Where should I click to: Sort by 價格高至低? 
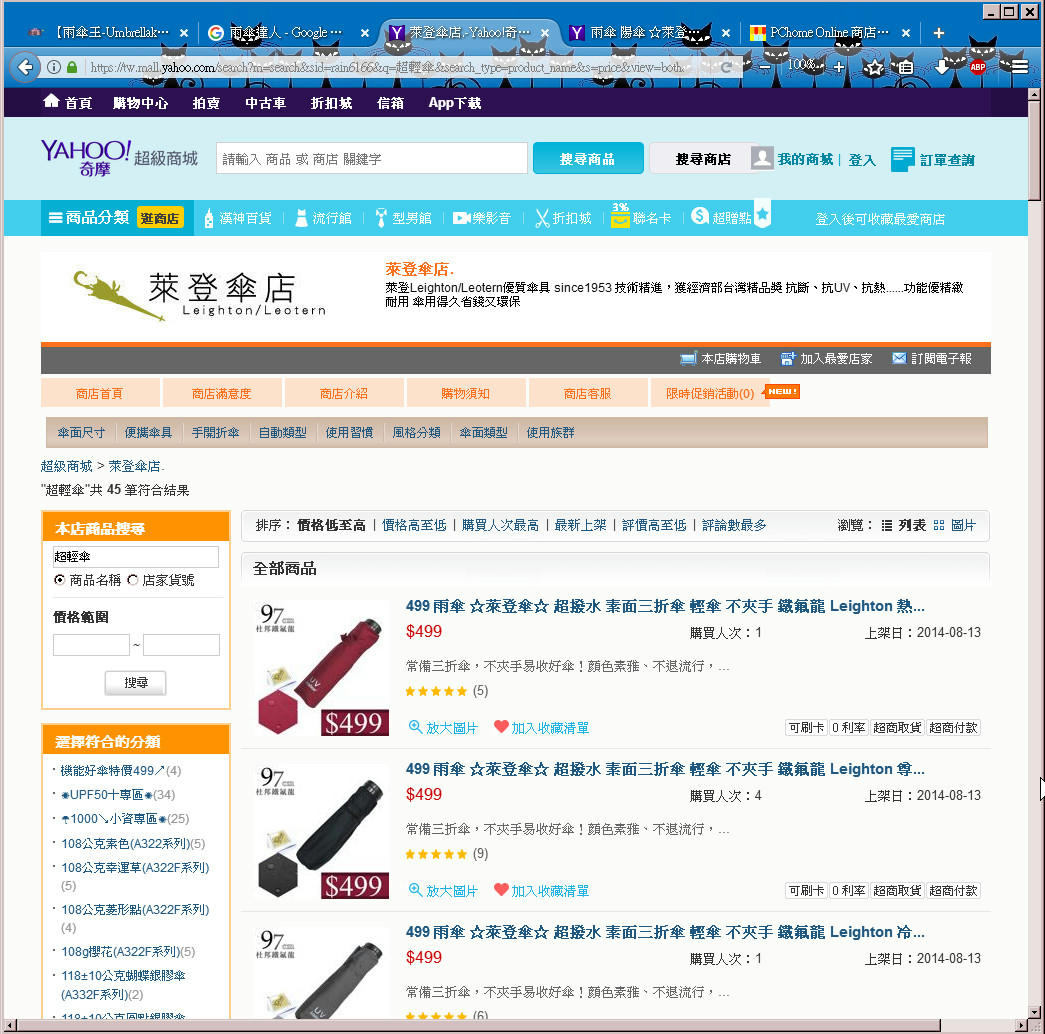415,525
